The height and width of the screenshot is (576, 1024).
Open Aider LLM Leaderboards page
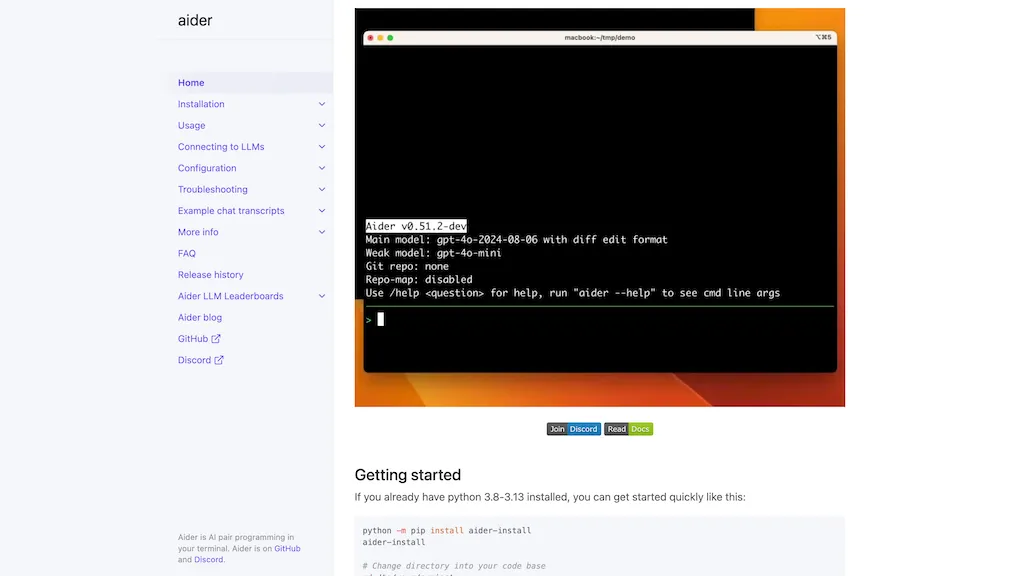click(230, 296)
